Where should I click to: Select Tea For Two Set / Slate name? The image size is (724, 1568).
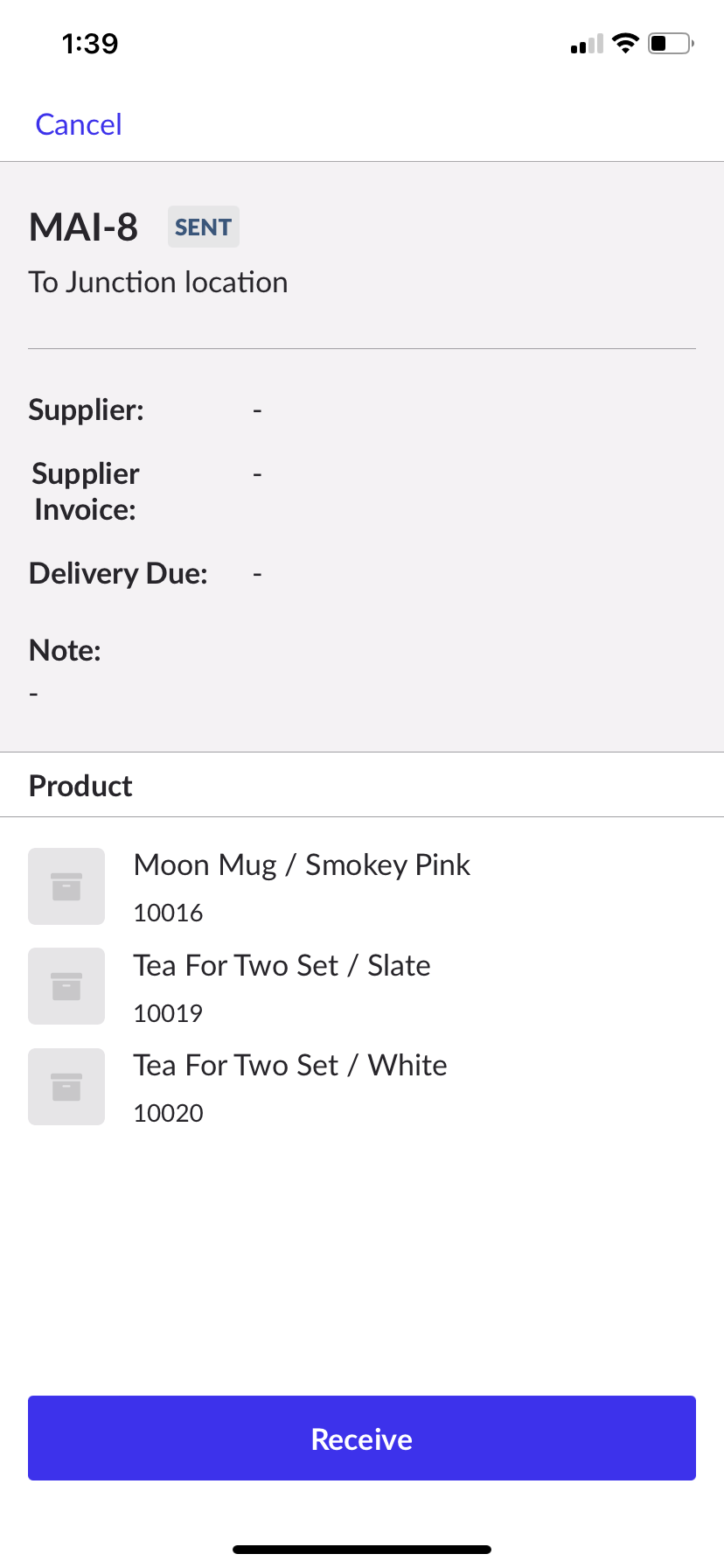click(282, 965)
